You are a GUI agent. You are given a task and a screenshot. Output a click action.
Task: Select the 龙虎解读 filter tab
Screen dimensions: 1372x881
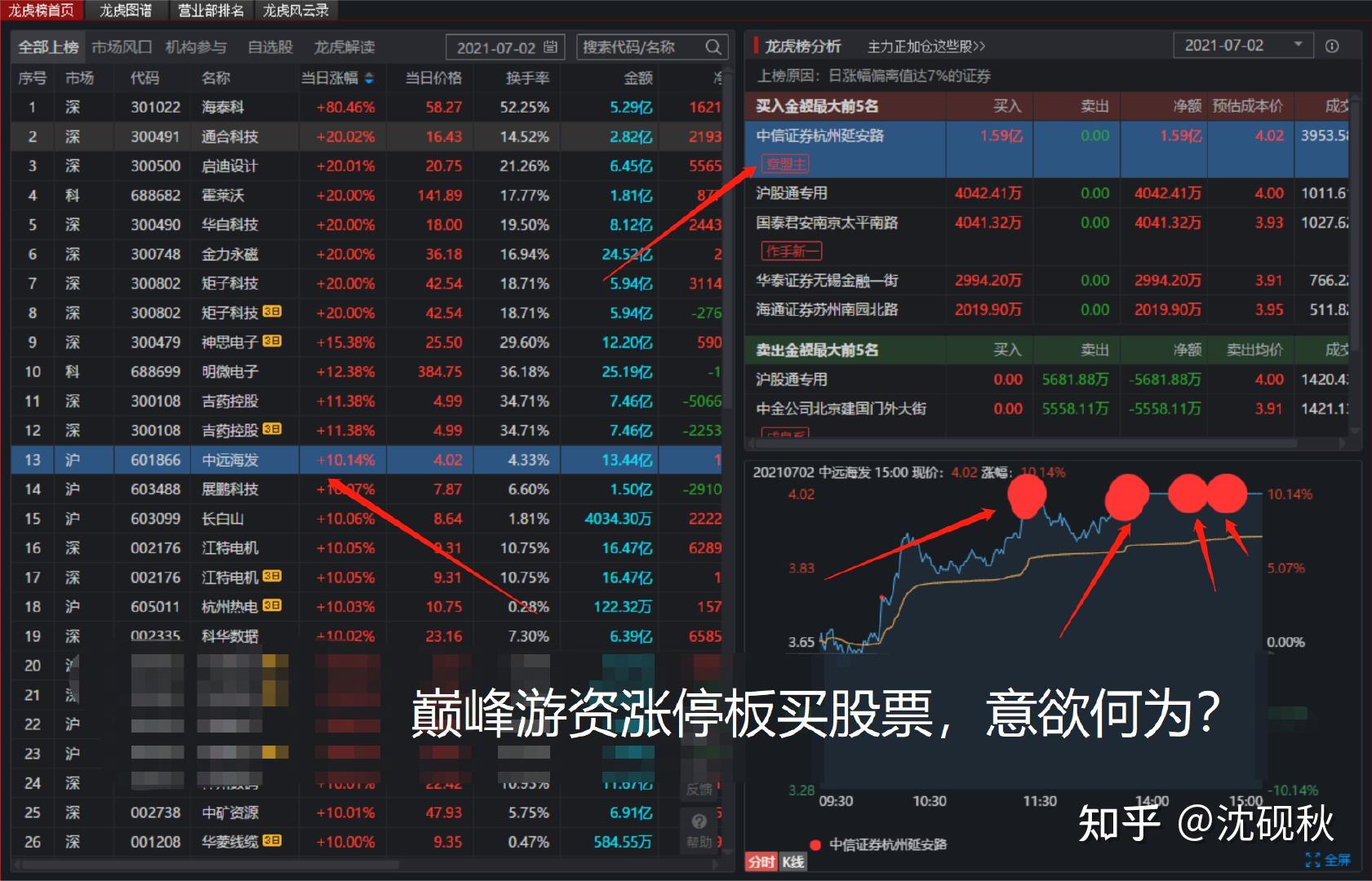tap(344, 47)
